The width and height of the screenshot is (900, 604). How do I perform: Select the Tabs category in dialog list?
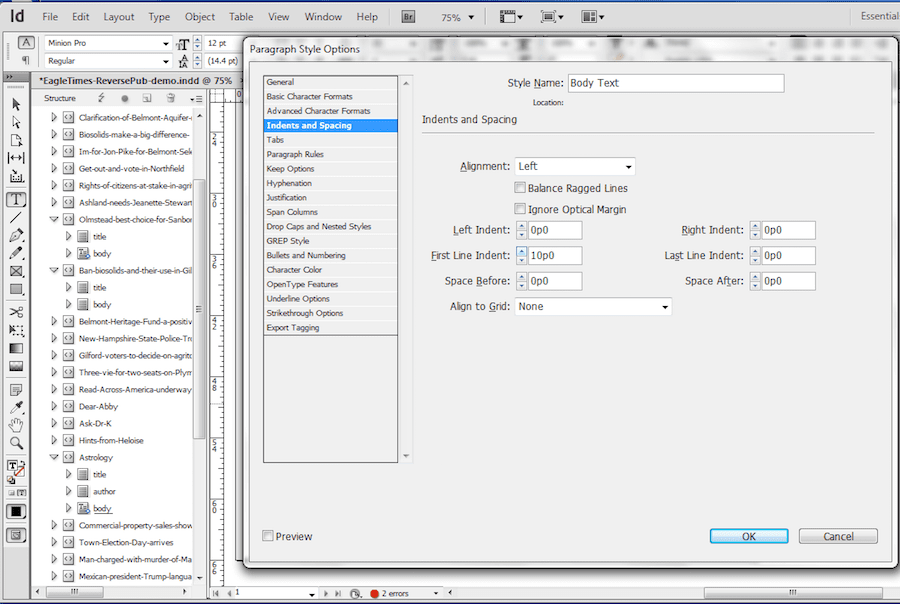pos(330,140)
